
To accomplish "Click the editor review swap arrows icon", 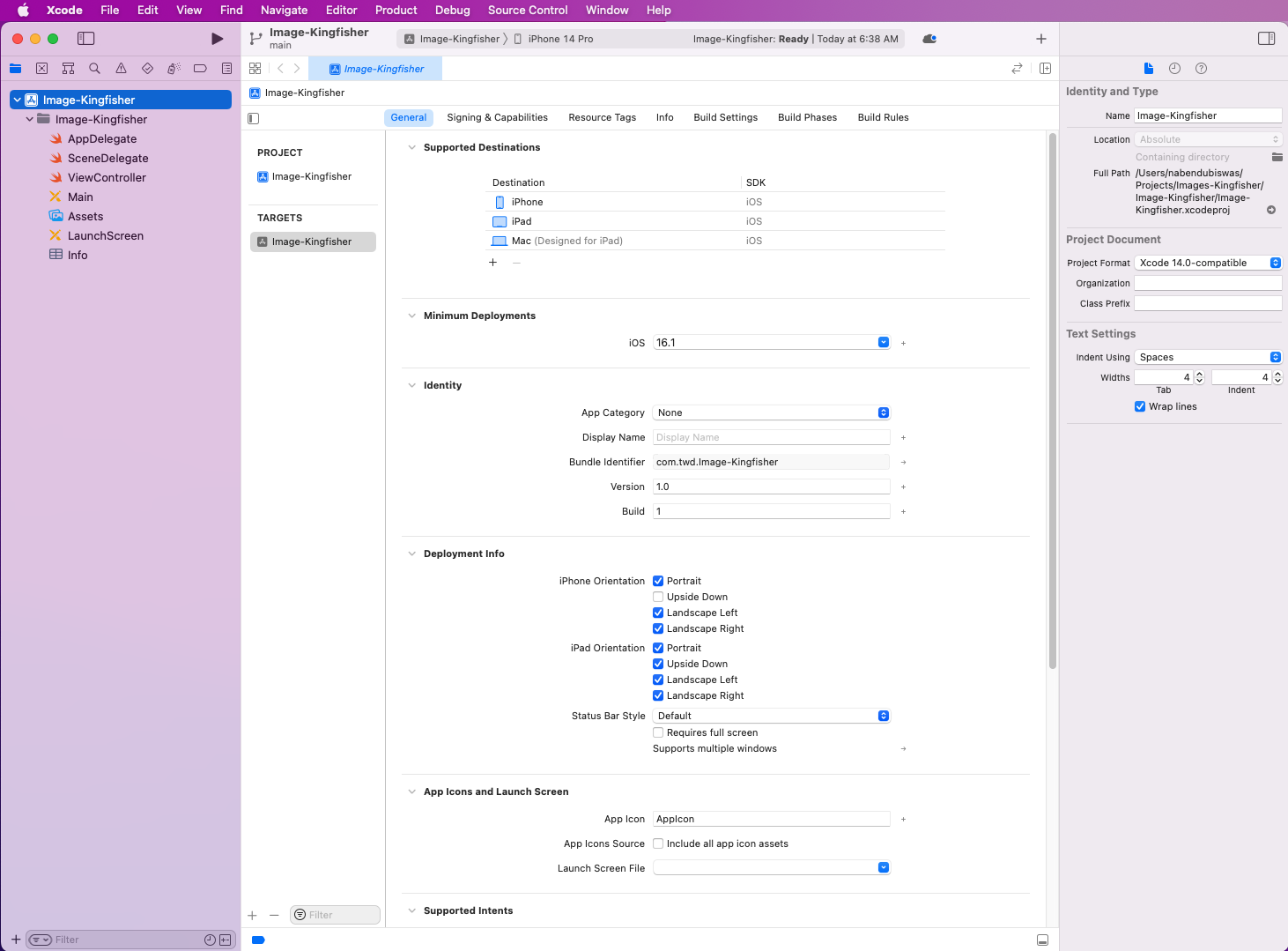I will pyautogui.click(x=1017, y=69).
